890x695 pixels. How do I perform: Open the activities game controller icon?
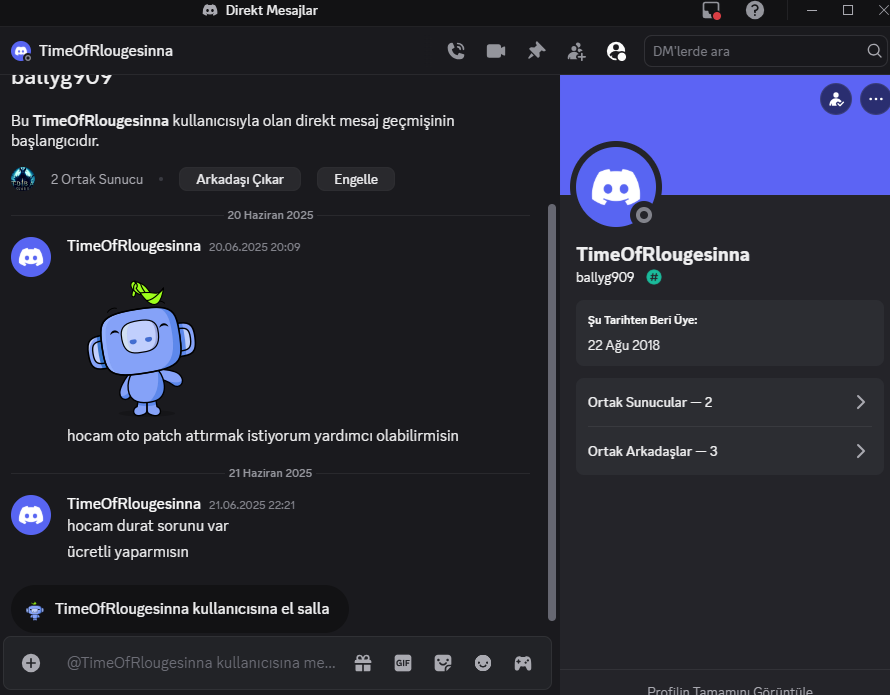click(523, 663)
